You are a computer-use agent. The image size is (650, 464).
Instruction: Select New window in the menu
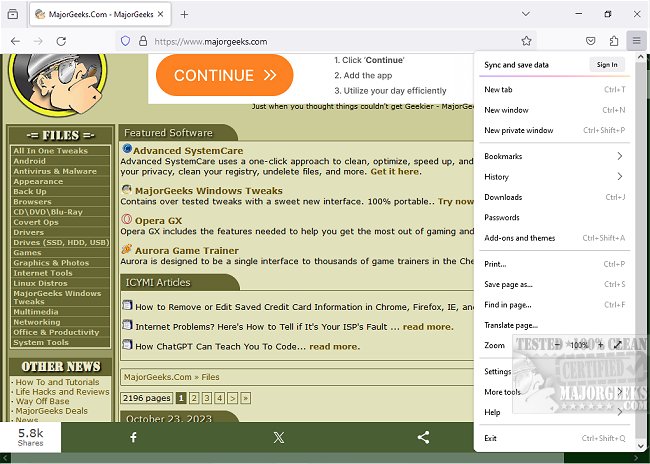554,110
